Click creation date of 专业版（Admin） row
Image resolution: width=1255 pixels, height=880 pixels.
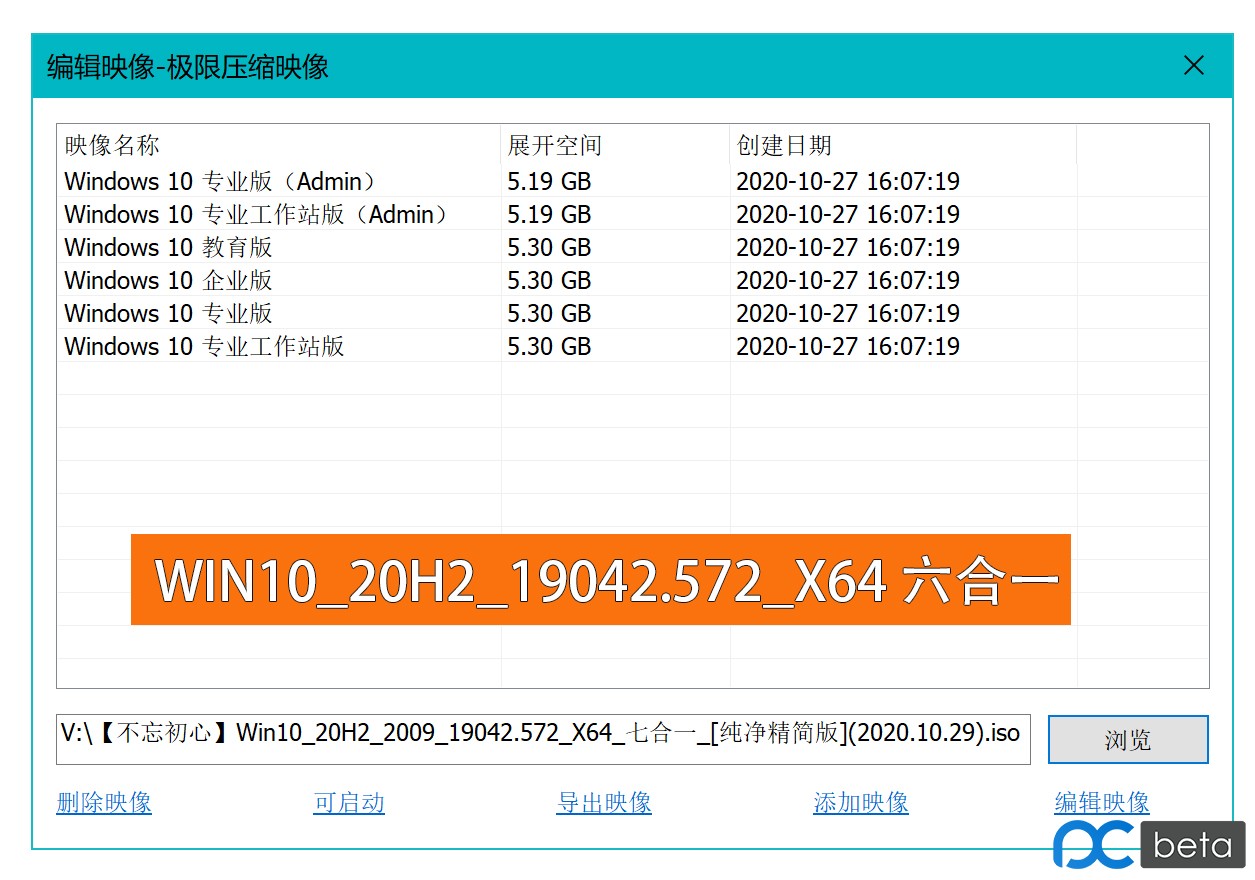[x=848, y=181]
